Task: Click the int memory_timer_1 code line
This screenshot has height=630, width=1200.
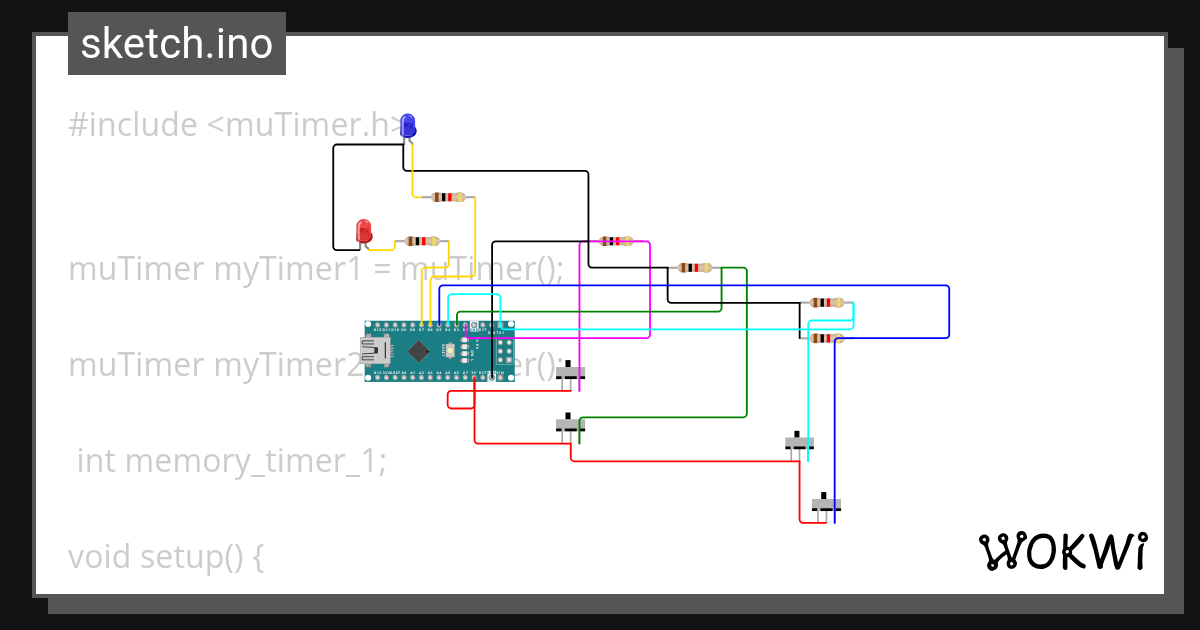Action: click(231, 461)
